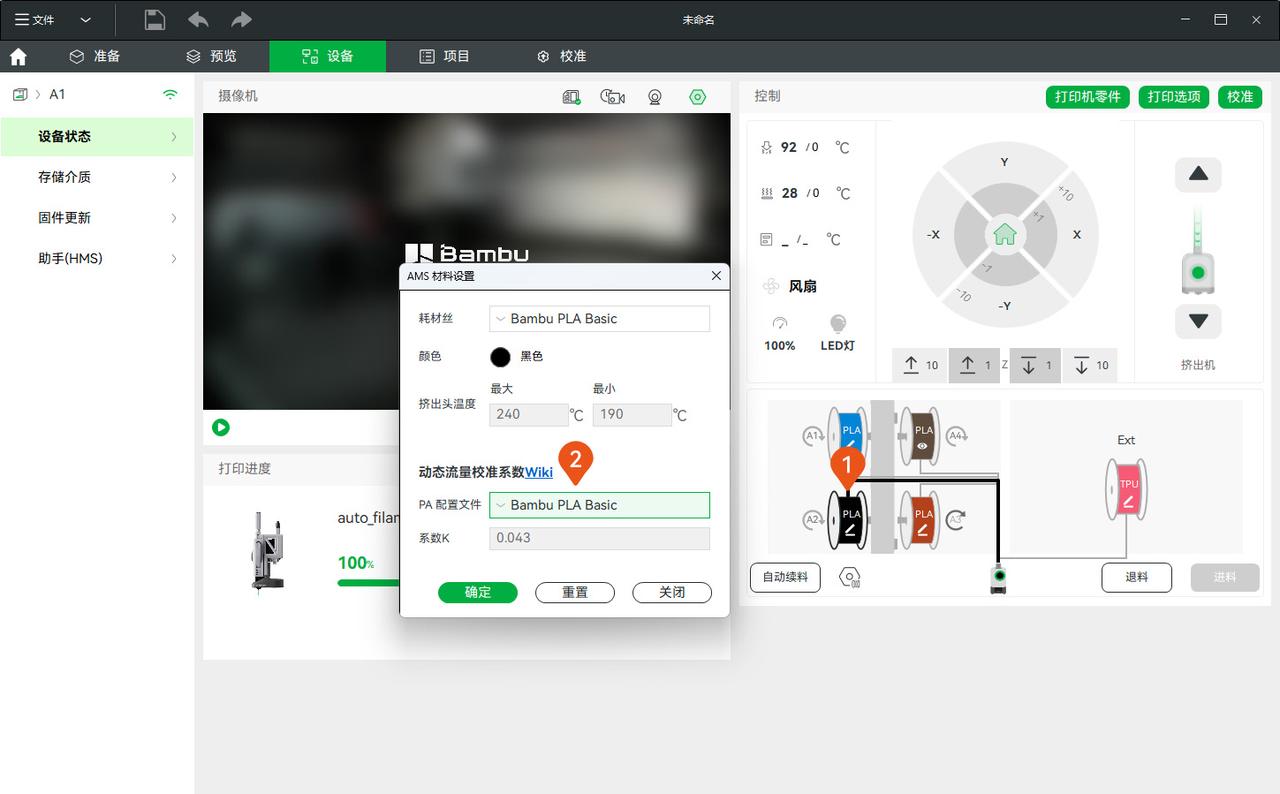Click the black 颜色 swatch
The image size is (1280, 794).
pyautogui.click(x=500, y=356)
